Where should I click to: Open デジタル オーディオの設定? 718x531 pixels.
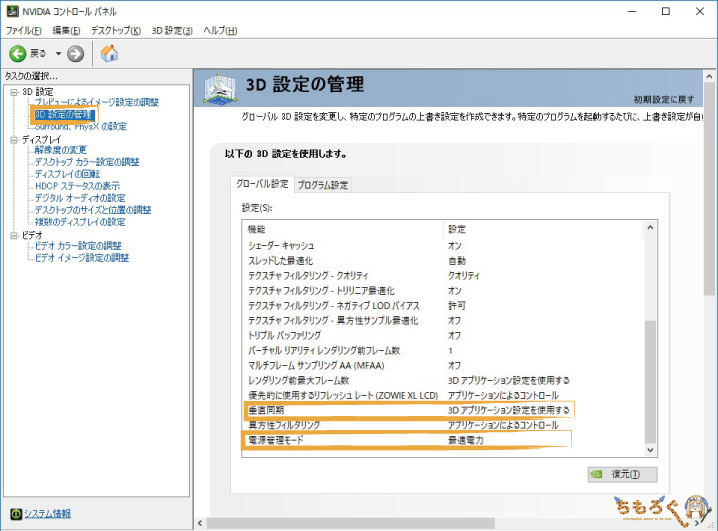(80, 198)
